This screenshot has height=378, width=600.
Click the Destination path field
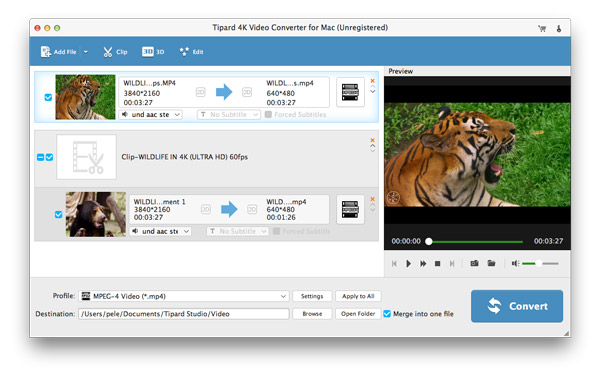(184, 314)
